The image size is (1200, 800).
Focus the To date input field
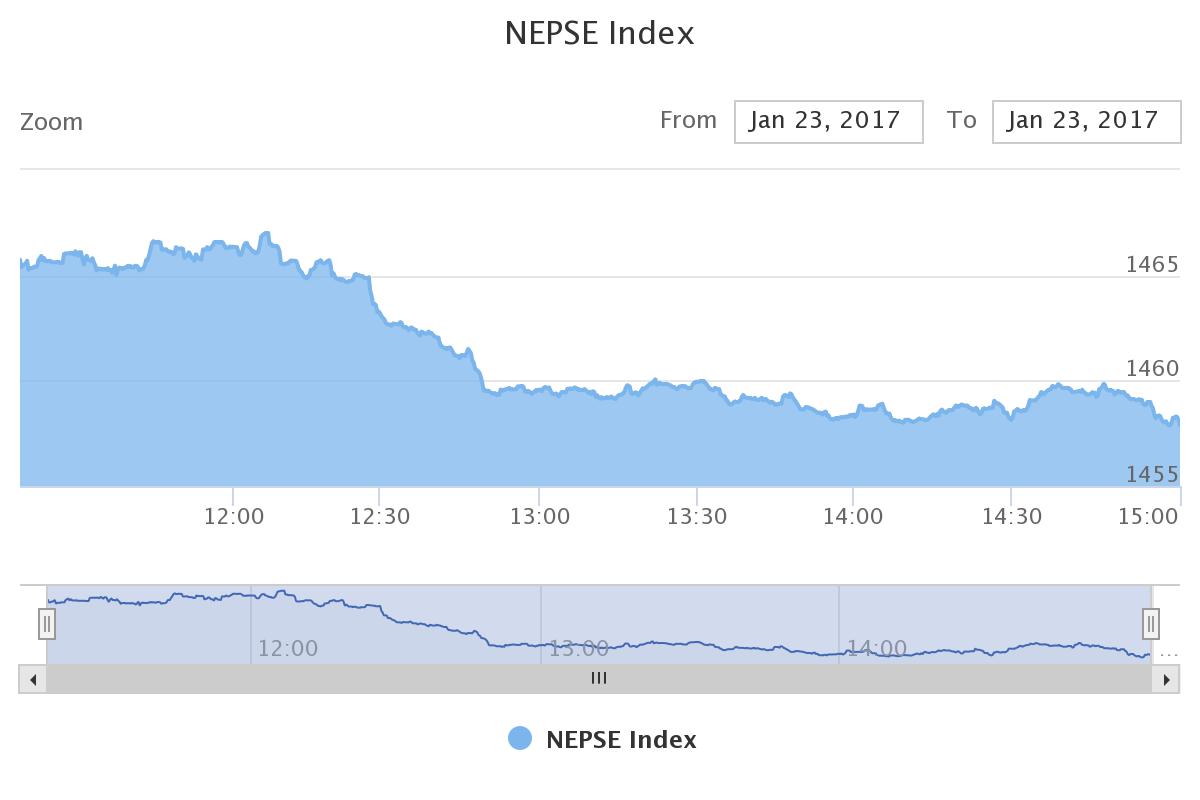1086,121
